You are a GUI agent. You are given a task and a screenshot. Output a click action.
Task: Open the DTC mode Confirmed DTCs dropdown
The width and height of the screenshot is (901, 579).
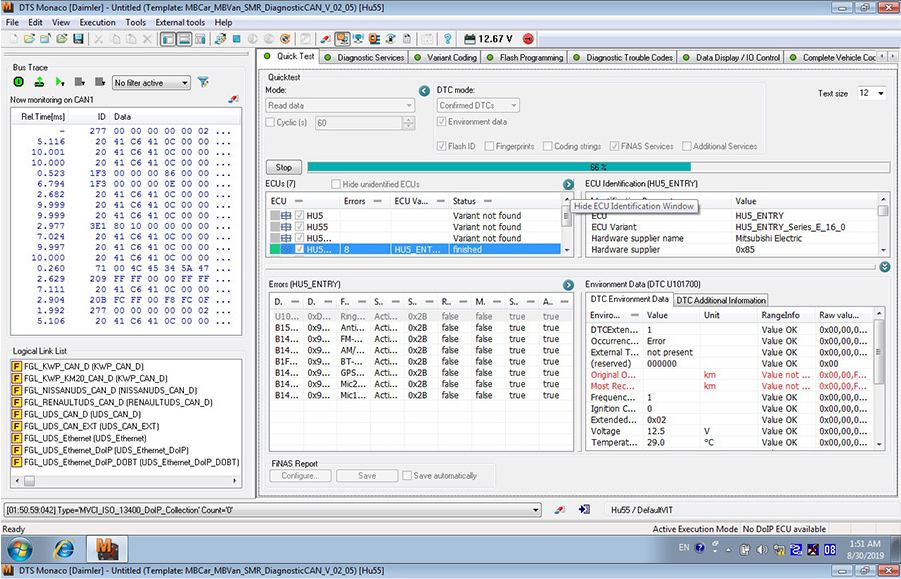pos(479,106)
